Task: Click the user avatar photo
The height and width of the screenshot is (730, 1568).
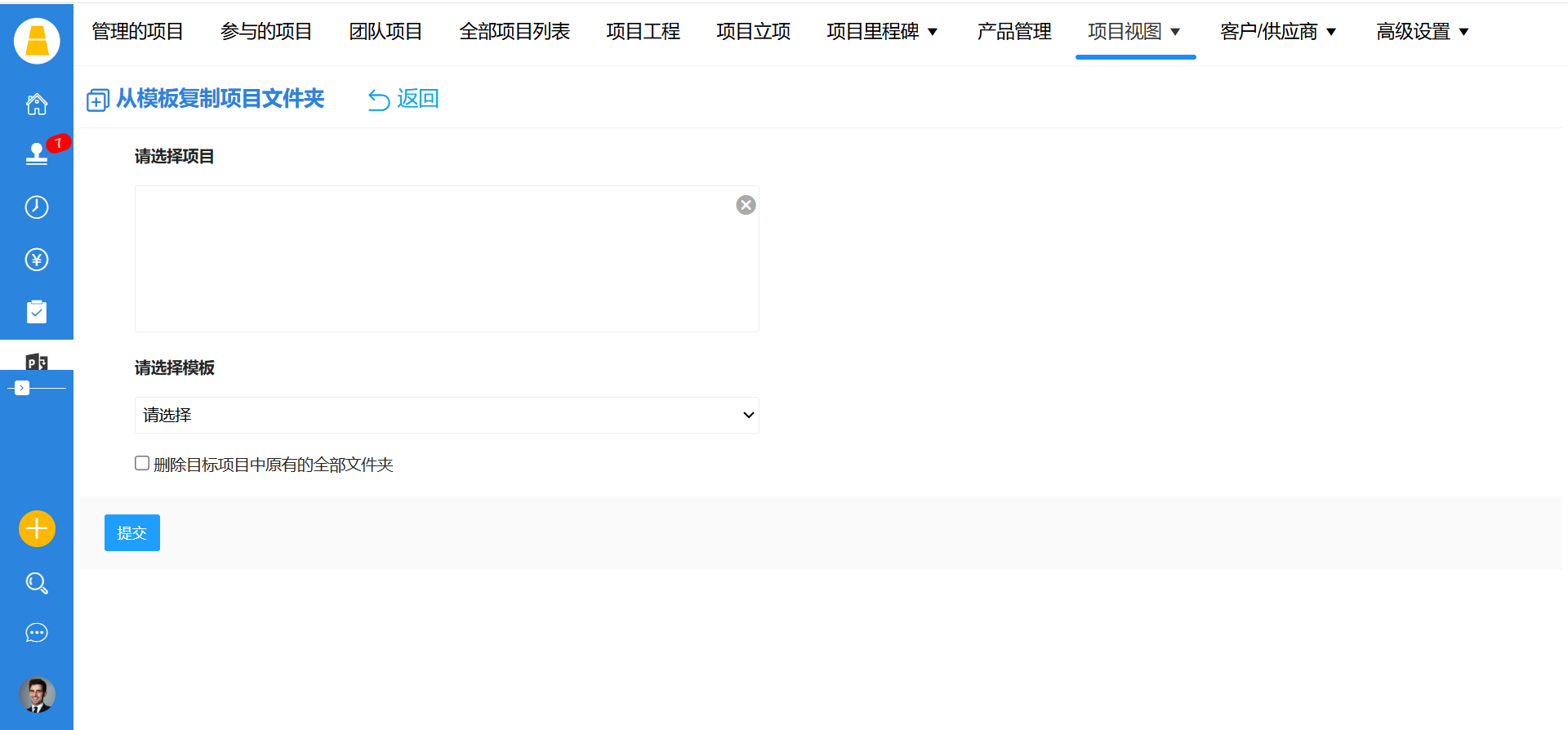Action: (x=37, y=695)
